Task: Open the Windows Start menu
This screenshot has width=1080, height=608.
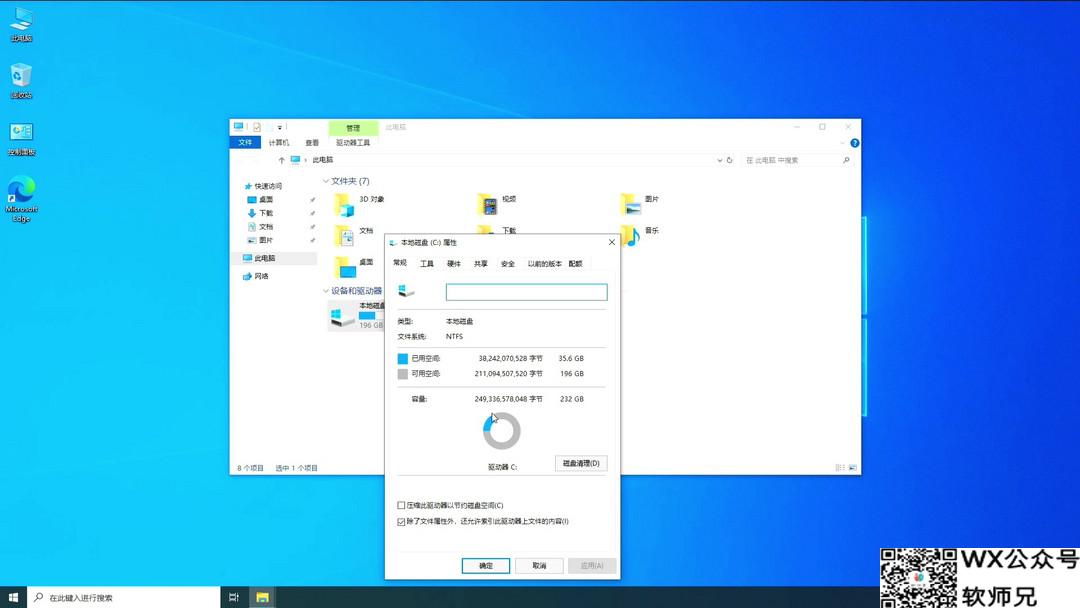Action: [x=13, y=597]
